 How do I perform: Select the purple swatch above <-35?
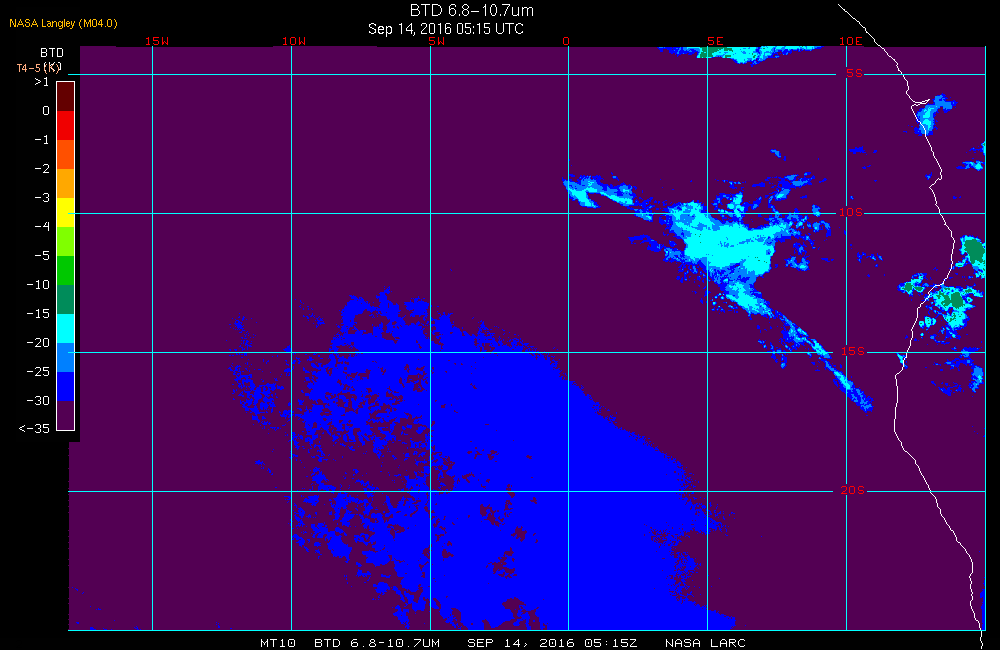[66, 415]
